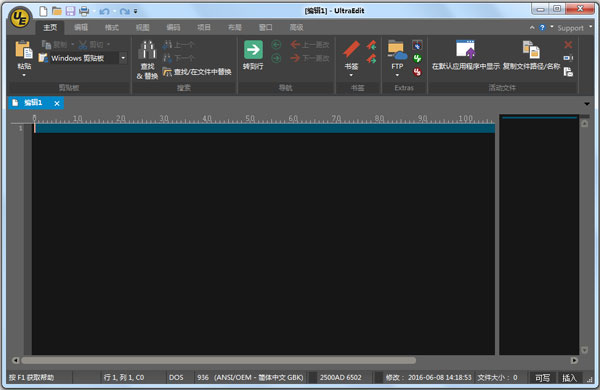Click the Copy (复制) icon in ribbon
The width and height of the screenshot is (600, 390).
[46, 45]
